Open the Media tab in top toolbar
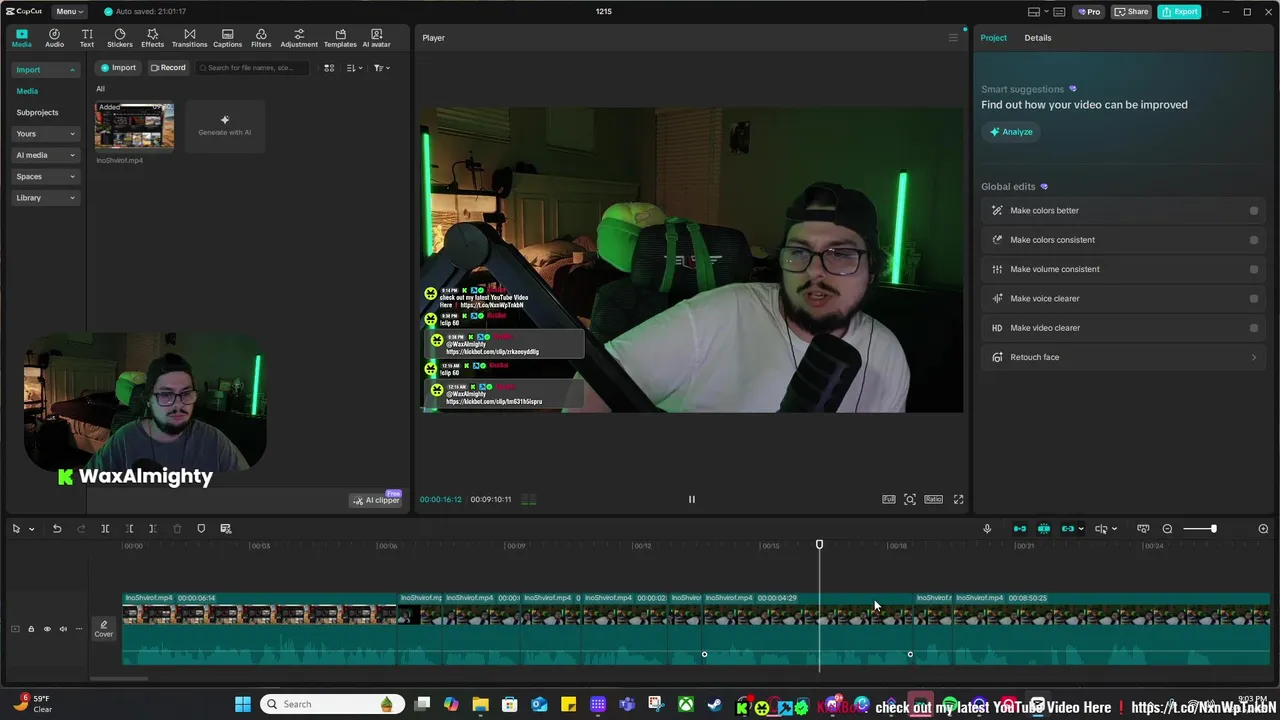The width and height of the screenshot is (1280, 720). tap(21, 38)
